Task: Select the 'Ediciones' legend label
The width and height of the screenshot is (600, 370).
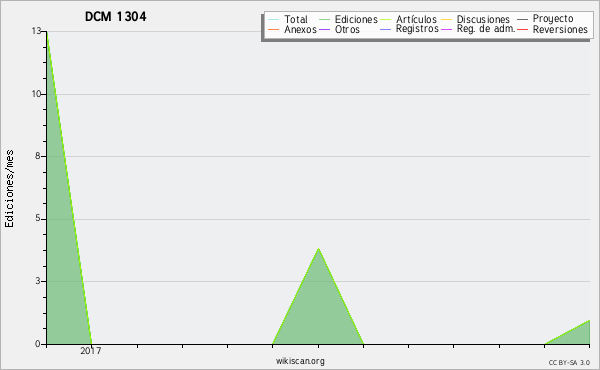Action: point(356,20)
